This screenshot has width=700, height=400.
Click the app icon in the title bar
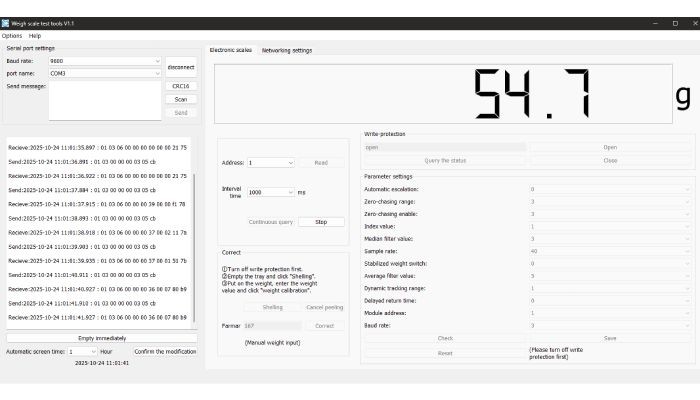(5, 23)
